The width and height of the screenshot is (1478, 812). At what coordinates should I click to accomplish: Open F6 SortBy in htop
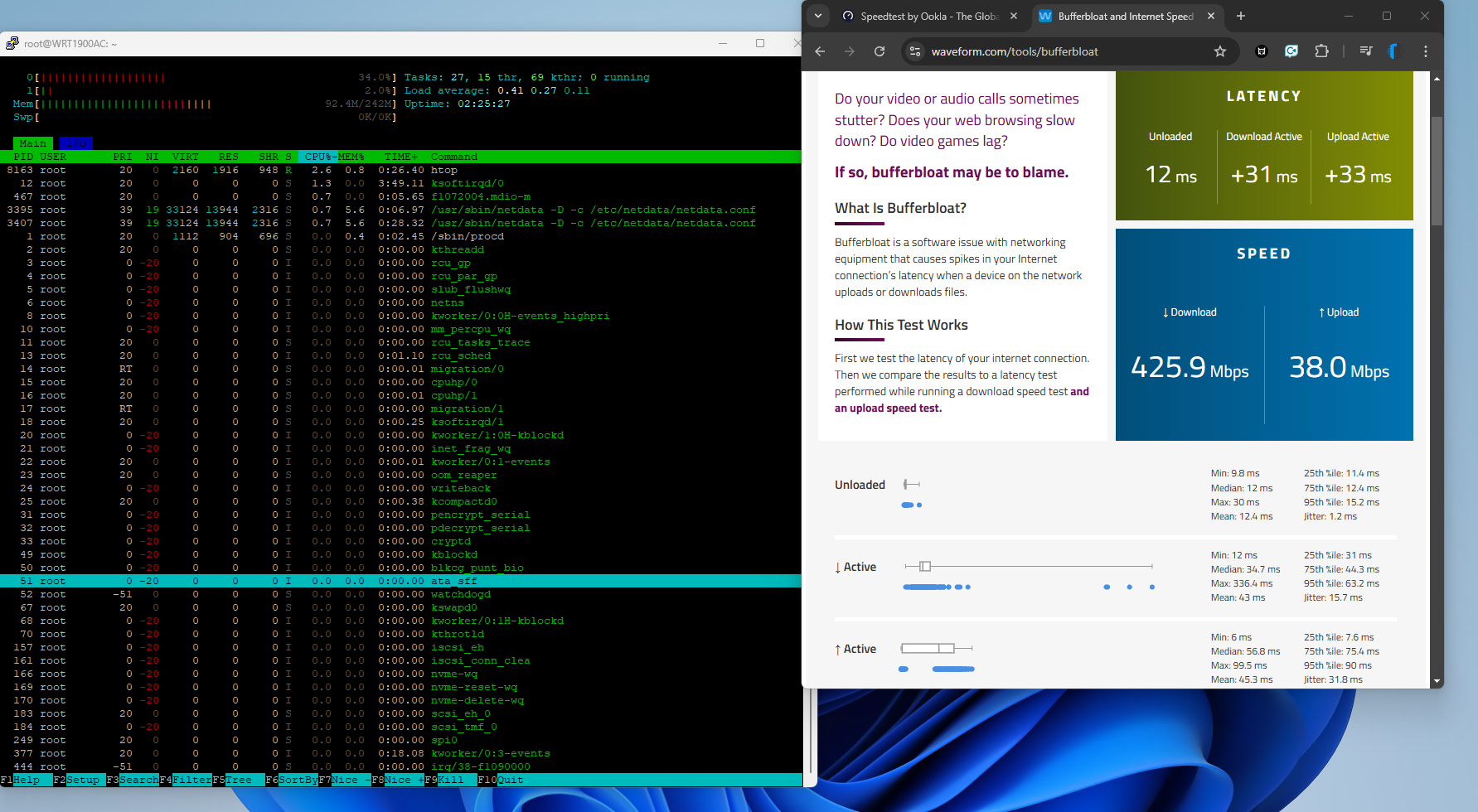click(292, 780)
